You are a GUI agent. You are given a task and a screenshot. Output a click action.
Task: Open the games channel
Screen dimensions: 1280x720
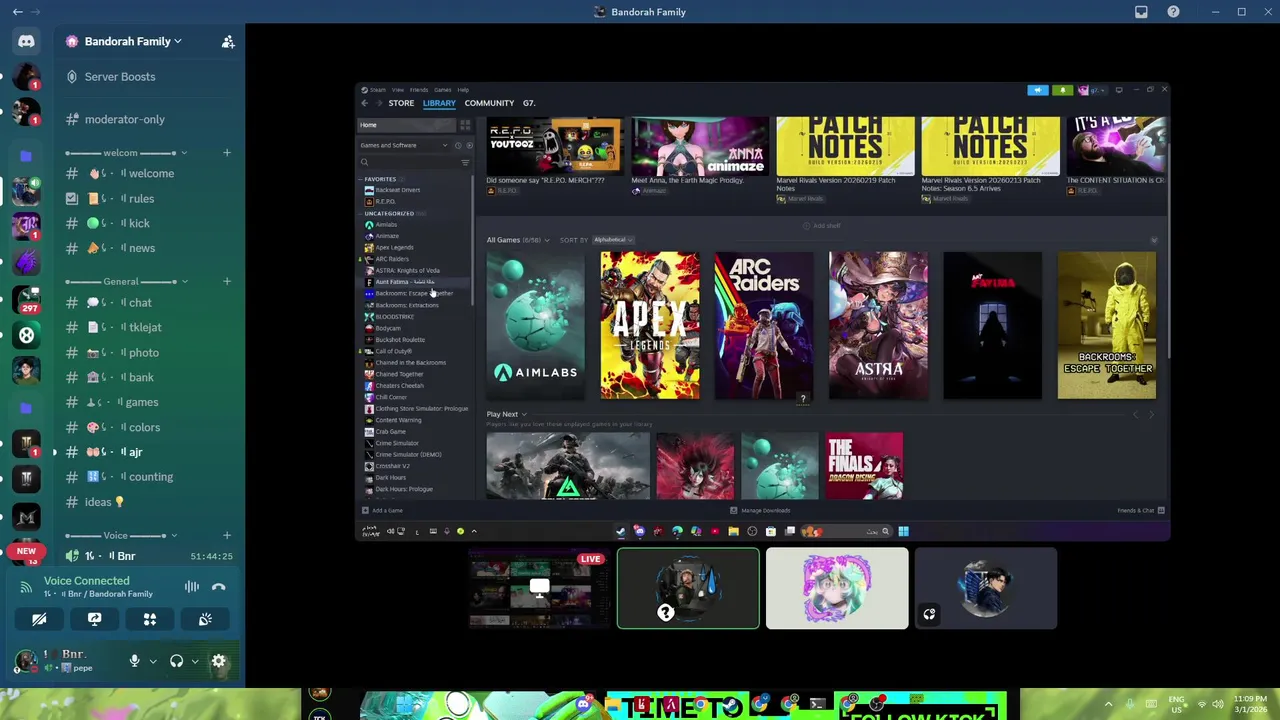[148, 402]
